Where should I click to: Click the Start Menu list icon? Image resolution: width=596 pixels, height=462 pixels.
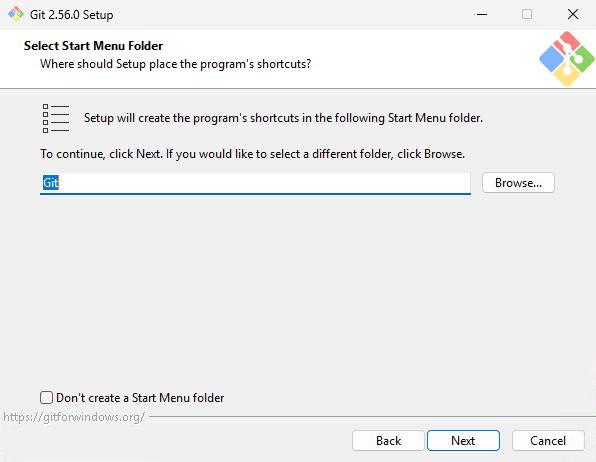tap(56, 119)
